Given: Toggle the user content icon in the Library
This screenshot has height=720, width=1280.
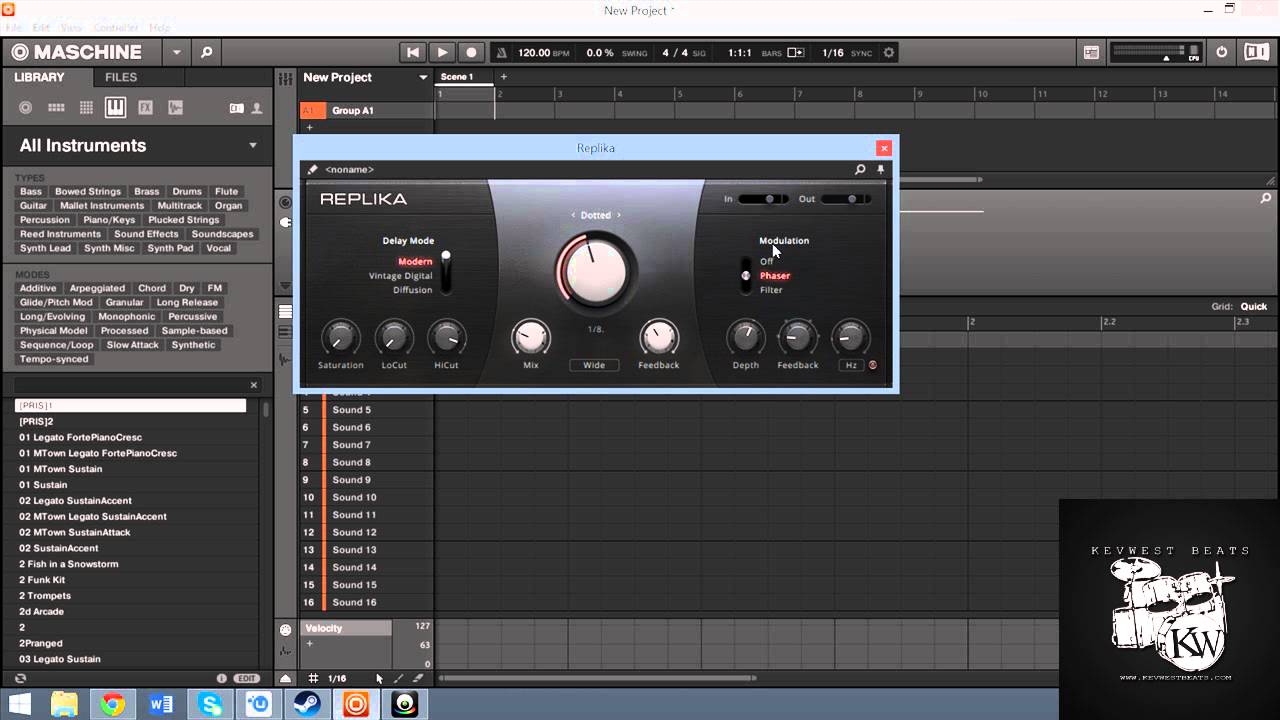Looking at the screenshot, I should 256,108.
